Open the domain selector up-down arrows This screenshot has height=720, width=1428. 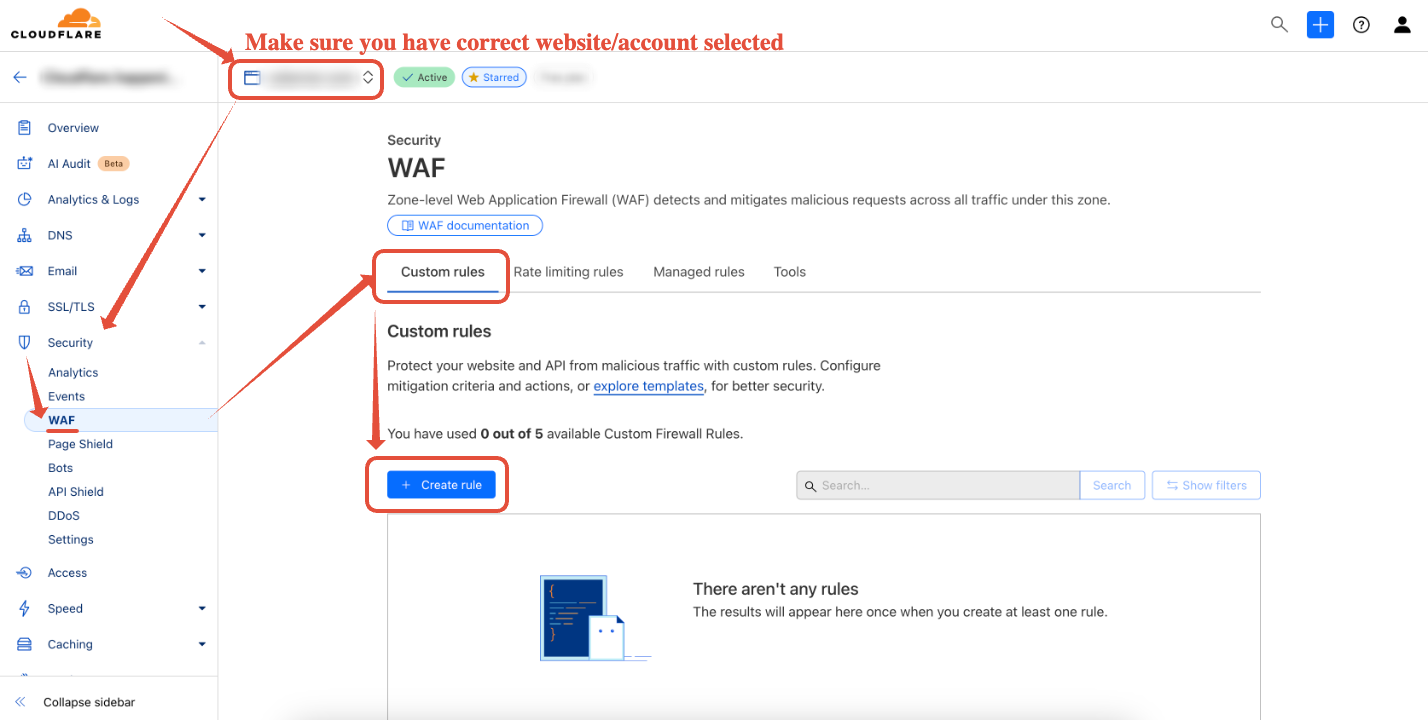(x=368, y=77)
